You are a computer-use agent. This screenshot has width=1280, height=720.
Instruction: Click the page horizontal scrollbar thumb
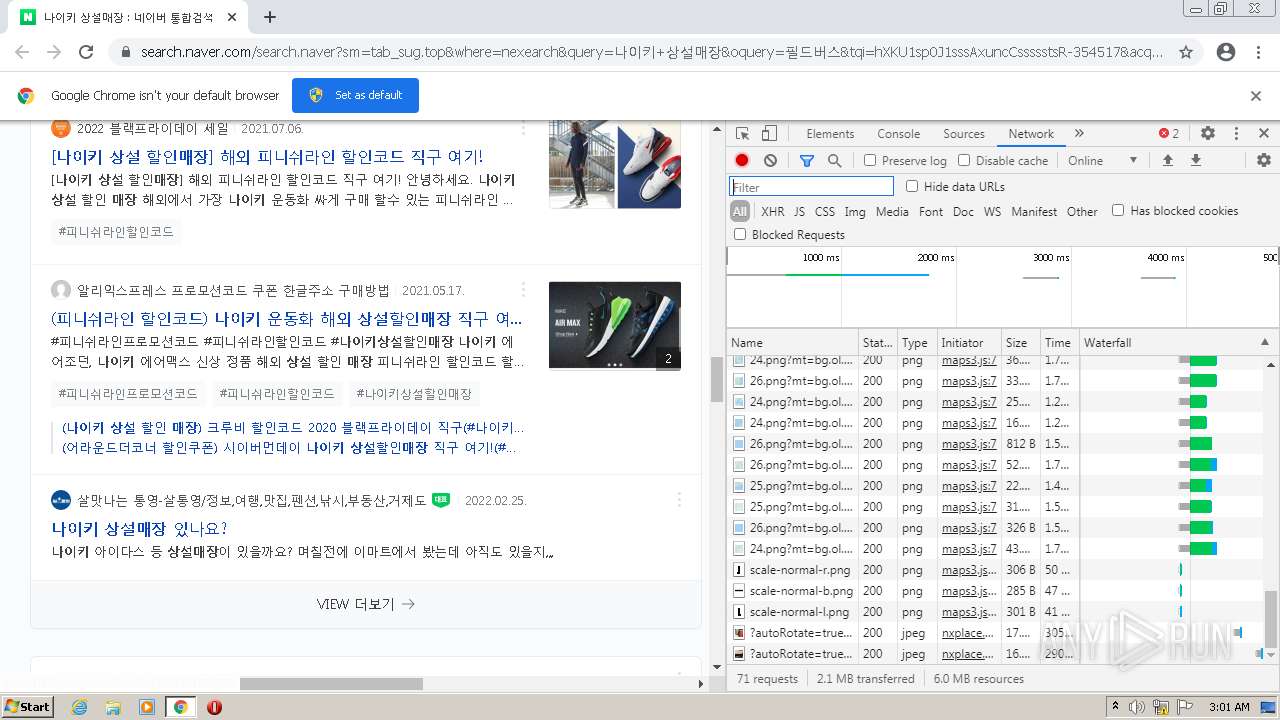(331, 684)
